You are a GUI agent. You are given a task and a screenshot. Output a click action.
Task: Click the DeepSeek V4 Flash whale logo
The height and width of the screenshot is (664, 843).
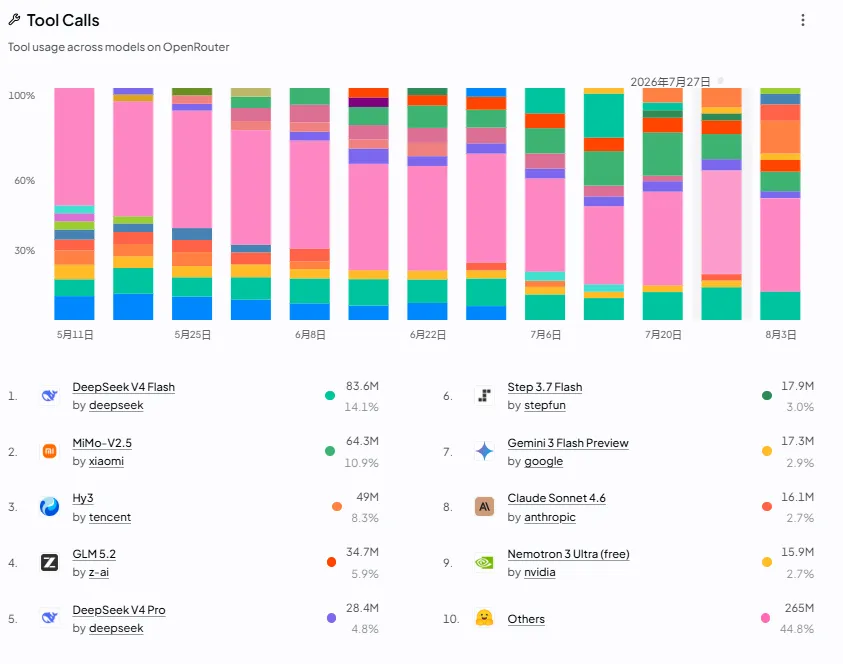click(x=49, y=396)
